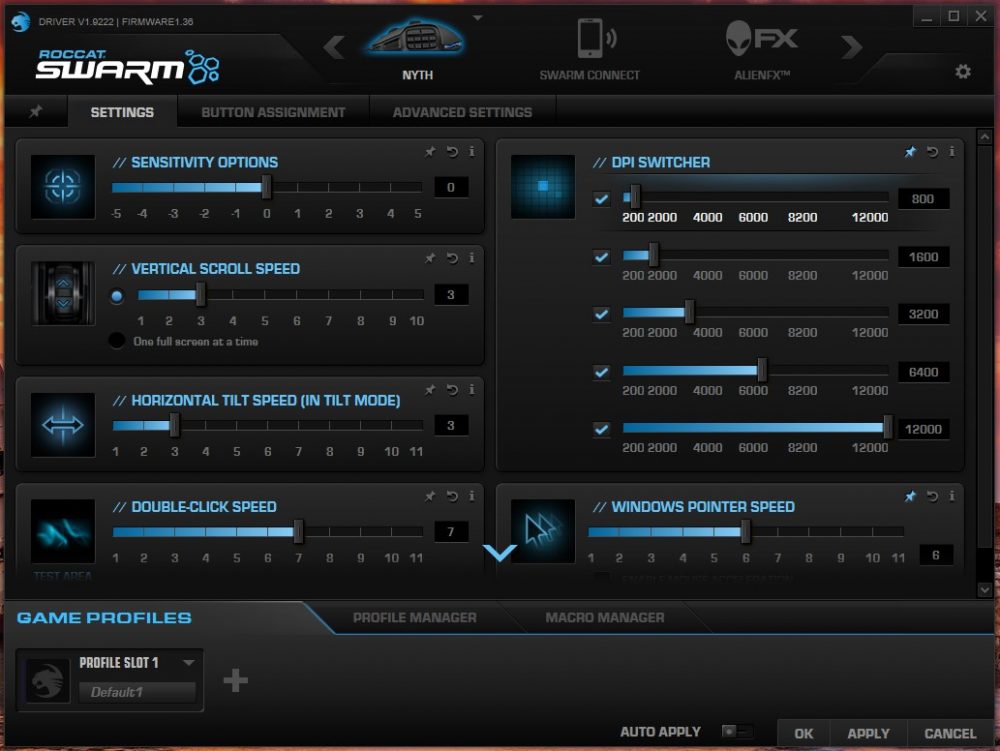Pin the Sensitivity Options panel
This screenshot has width=1000, height=751.
[430, 151]
